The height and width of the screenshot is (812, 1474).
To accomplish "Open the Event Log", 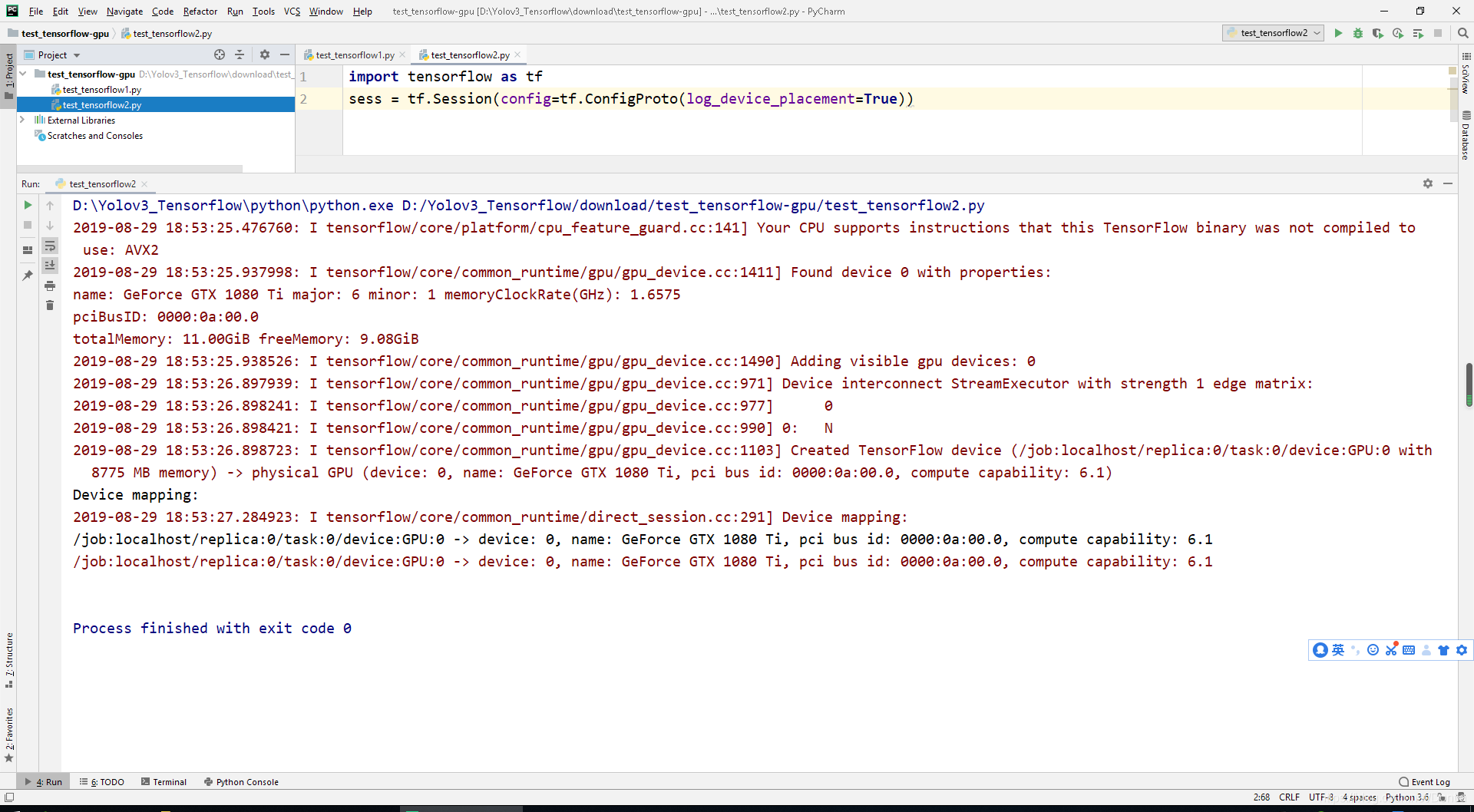I will pyautogui.click(x=1424, y=782).
